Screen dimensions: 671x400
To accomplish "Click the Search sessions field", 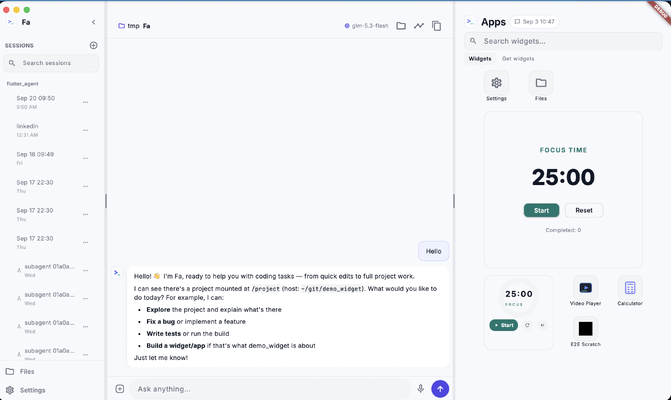I will pyautogui.click(x=51, y=63).
